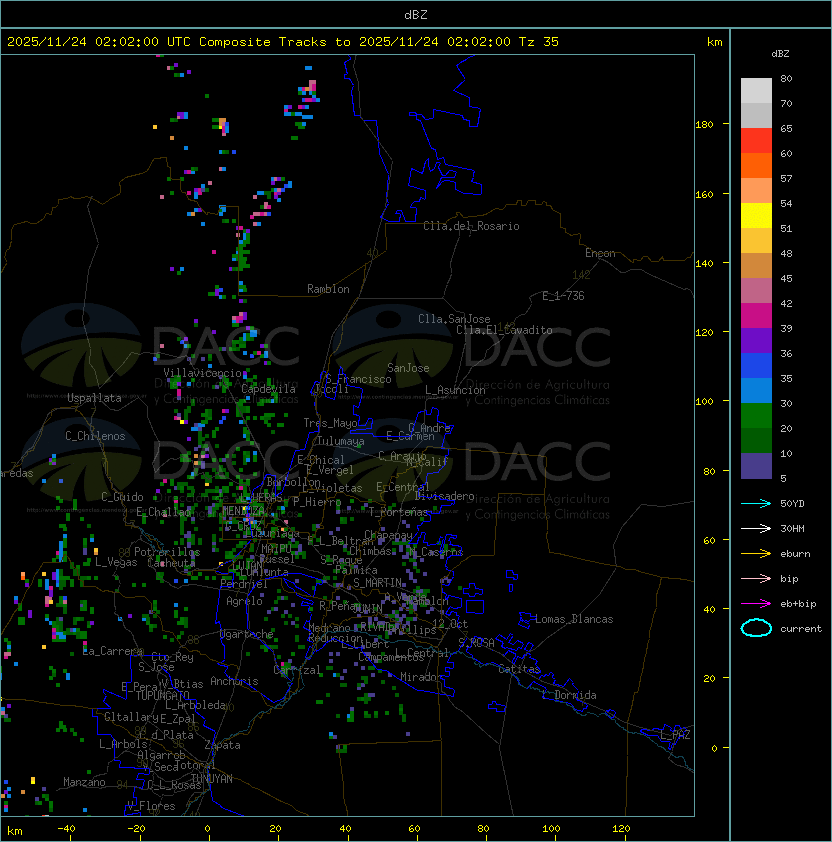
Task: Click the 'Capdevila' map label
Action: (268, 389)
